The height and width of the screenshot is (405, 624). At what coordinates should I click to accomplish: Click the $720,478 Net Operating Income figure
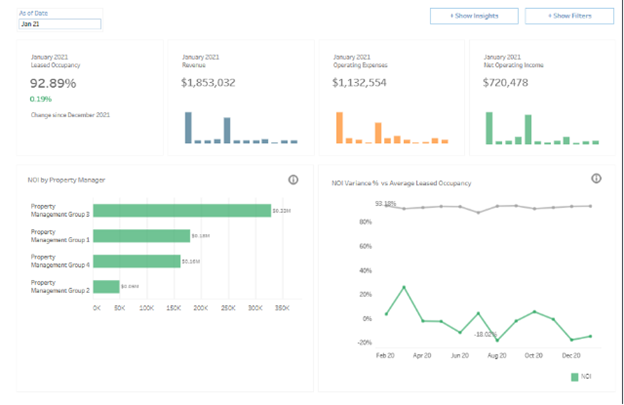[x=509, y=82]
